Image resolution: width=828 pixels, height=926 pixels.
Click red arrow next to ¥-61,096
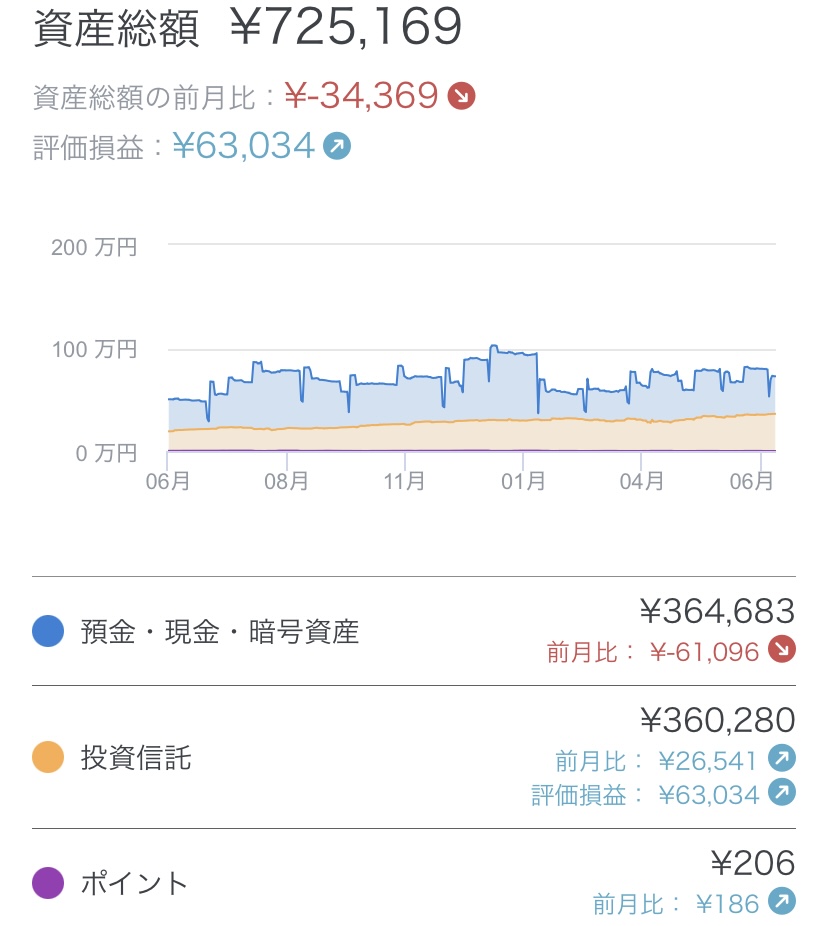782,650
